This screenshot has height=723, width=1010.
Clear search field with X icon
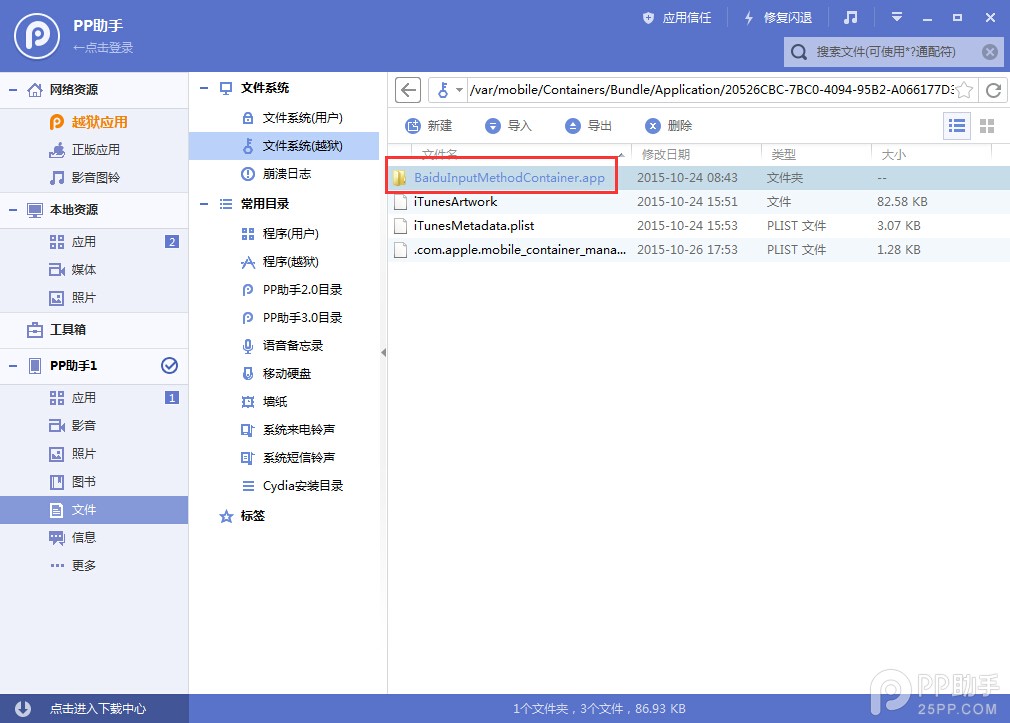tap(989, 52)
